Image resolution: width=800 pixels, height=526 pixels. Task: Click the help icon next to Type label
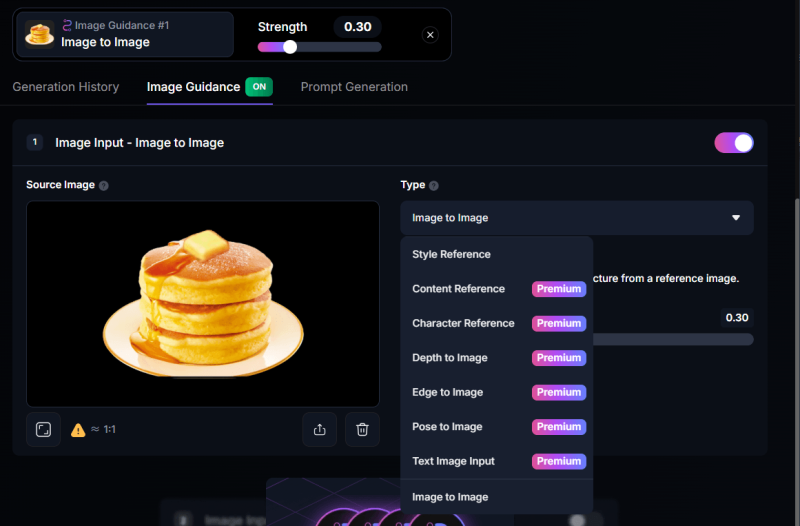[434, 186]
